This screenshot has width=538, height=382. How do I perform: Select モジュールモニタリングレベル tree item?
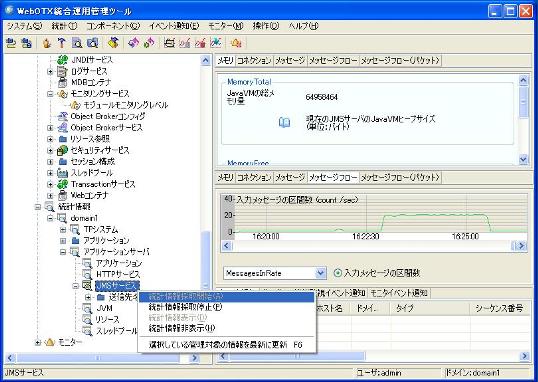point(126,105)
